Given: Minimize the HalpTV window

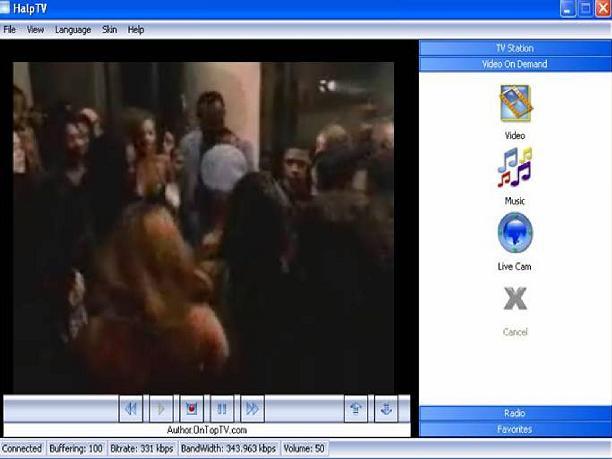Looking at the screenshot, I should click(x=568, y=9).
